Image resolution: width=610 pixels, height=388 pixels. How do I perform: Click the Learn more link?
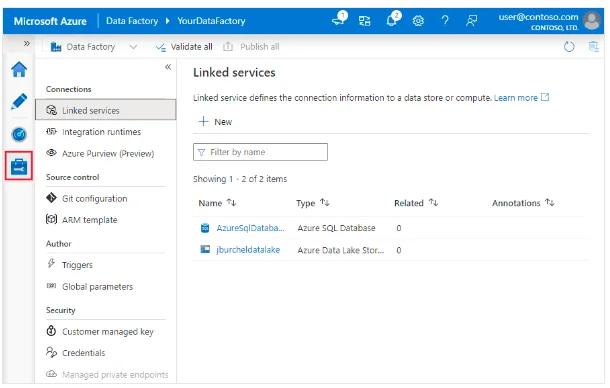(x=516, y=98)
